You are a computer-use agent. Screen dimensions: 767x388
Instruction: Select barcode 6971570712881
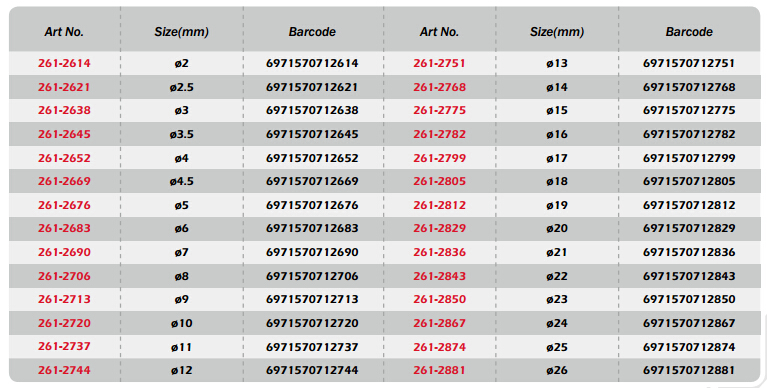pyautogui.click(x=689, y=370)
